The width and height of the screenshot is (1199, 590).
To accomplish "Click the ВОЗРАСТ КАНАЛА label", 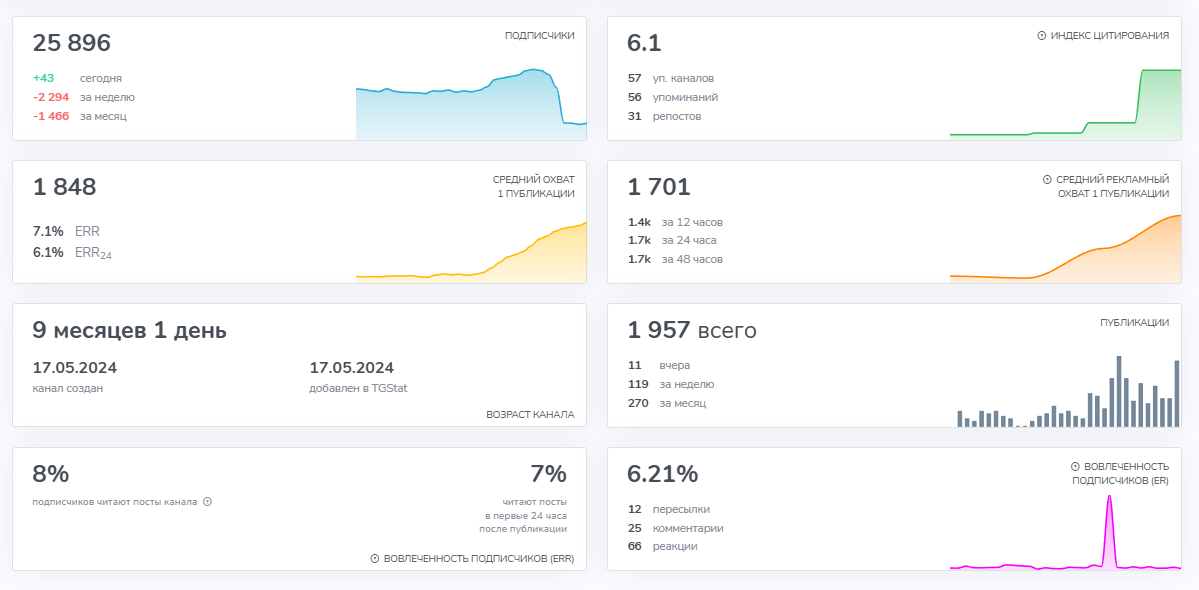I will (x=530, y=414).
